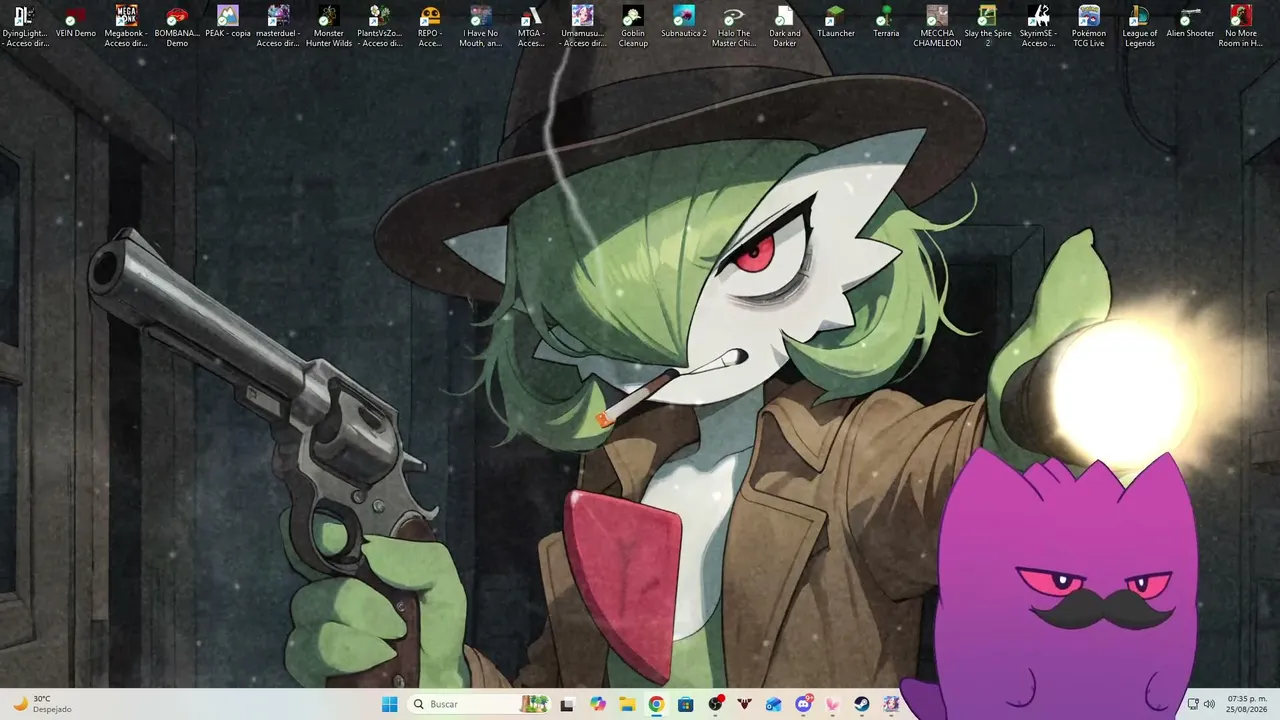Launch Copilot from the taskbar
The image size is (1280, 720).
[598, 704]
